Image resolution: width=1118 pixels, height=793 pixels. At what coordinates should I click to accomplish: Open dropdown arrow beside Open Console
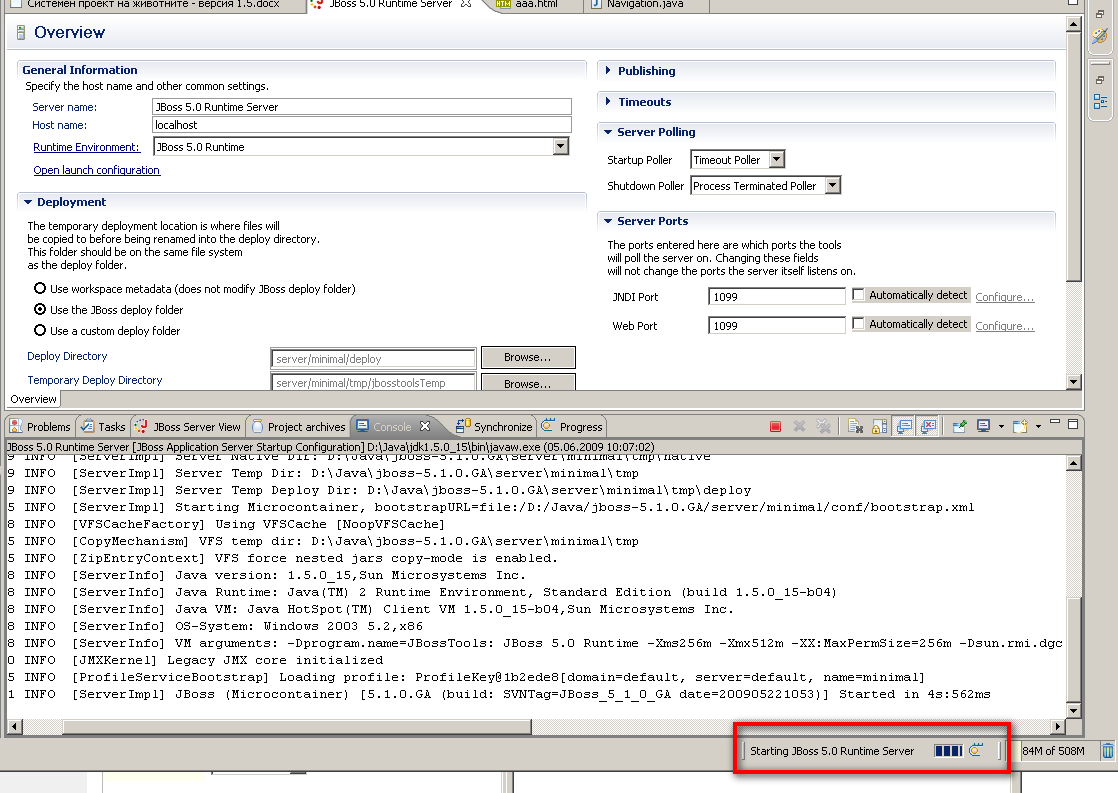pyautogui.click(x=1038, y=426)
